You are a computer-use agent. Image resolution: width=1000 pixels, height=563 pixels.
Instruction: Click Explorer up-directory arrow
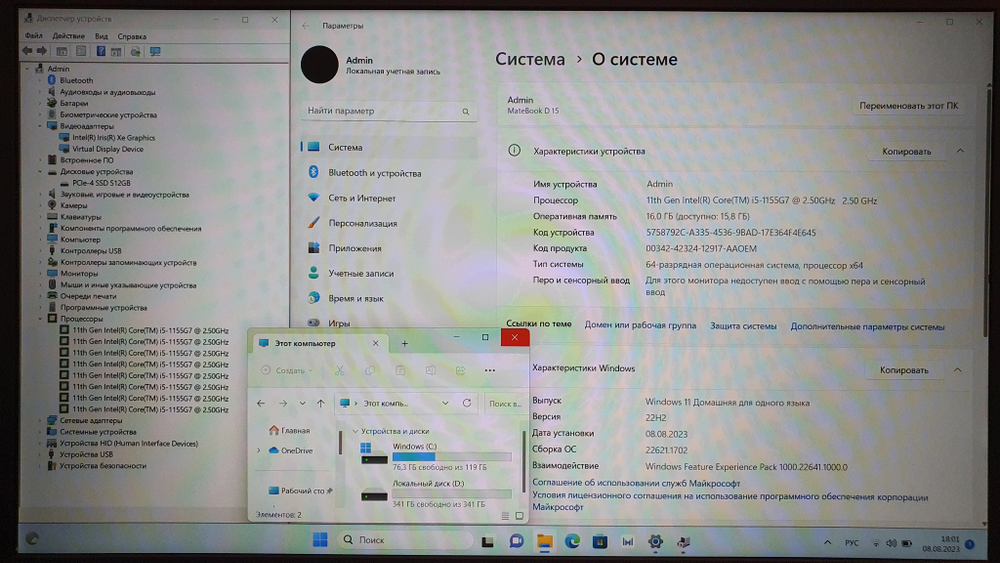321,403
